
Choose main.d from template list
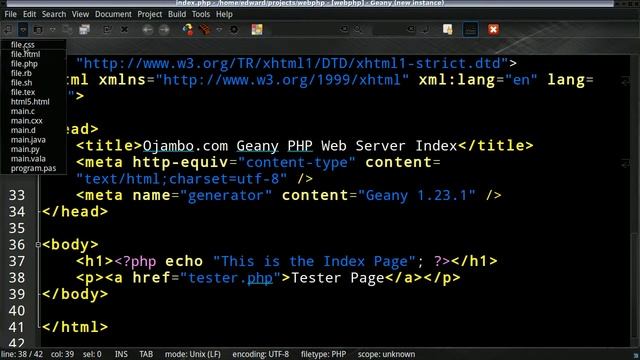tap(33, 130)
